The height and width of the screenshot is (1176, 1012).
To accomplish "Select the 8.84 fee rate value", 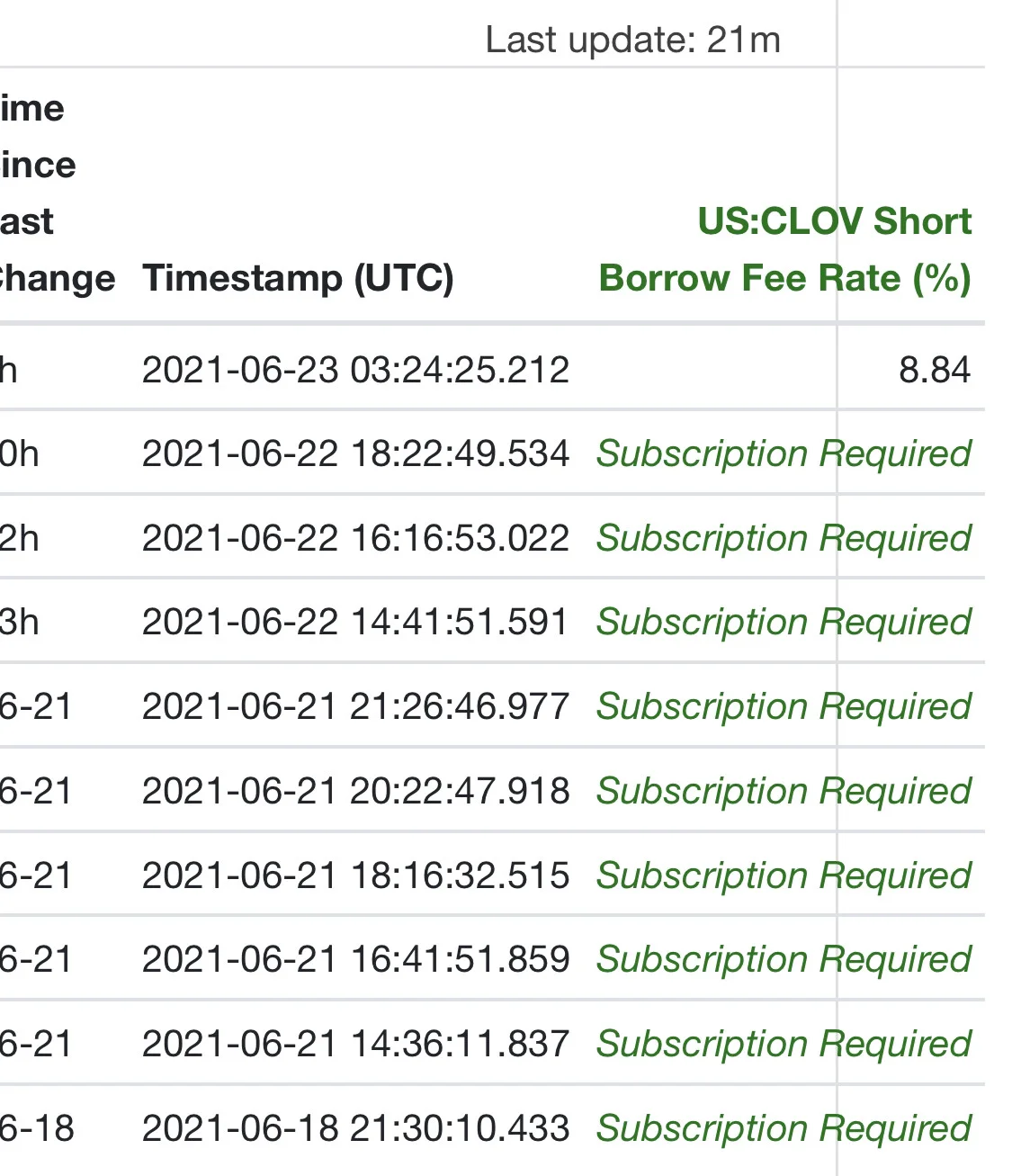I will (935, 370).
